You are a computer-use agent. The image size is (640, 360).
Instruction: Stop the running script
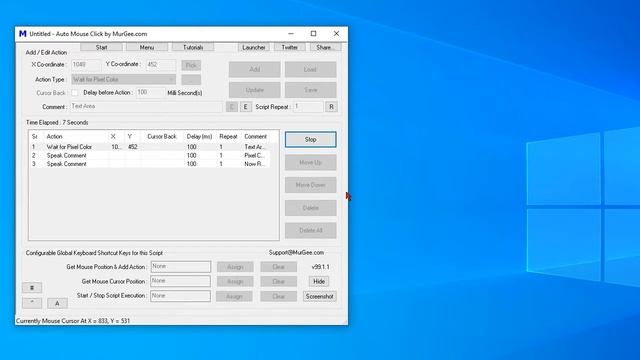[310, 140]
